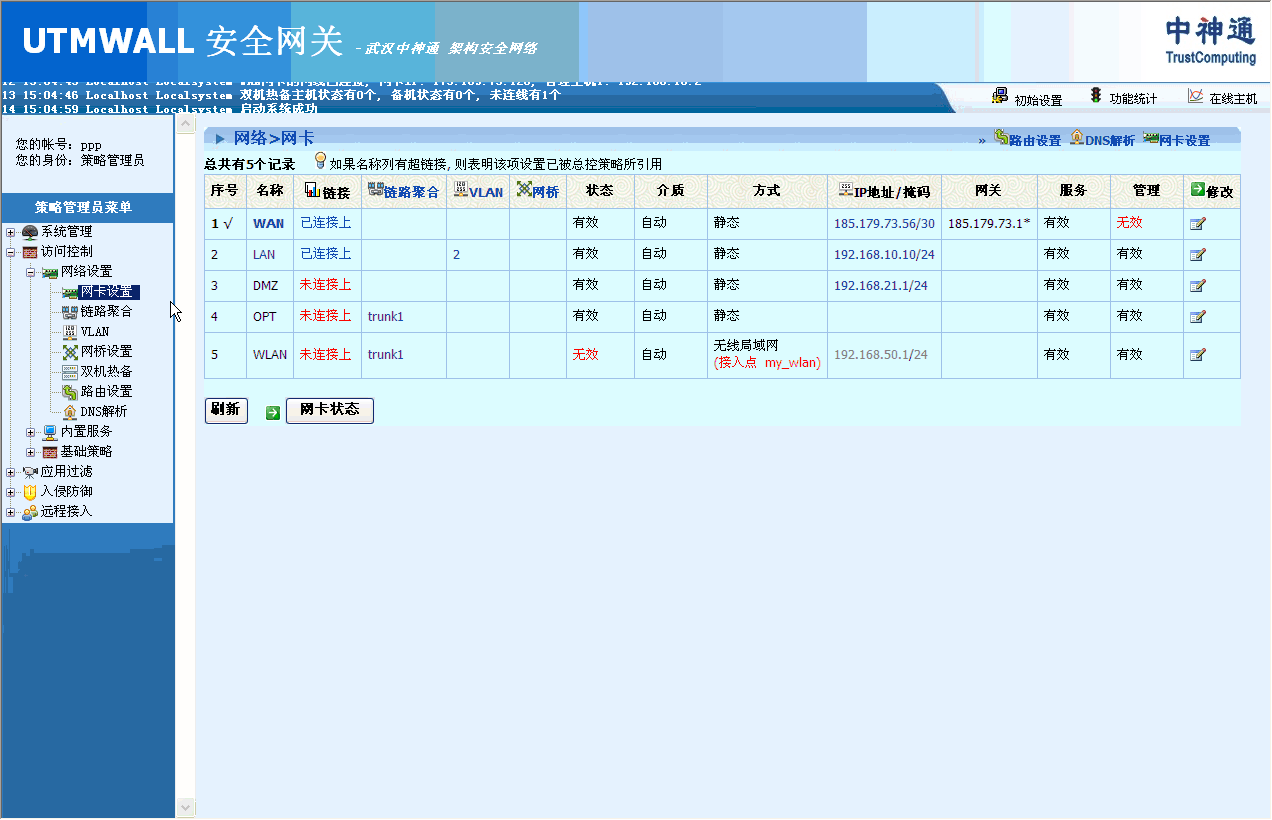Open 在线主机 online hosts icon

(1195, 96)
